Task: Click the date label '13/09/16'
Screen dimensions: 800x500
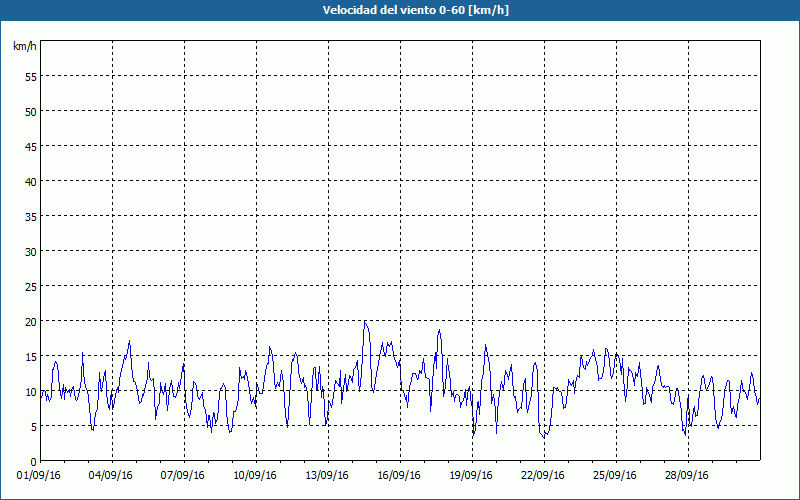Action: [x=327, y=476]
